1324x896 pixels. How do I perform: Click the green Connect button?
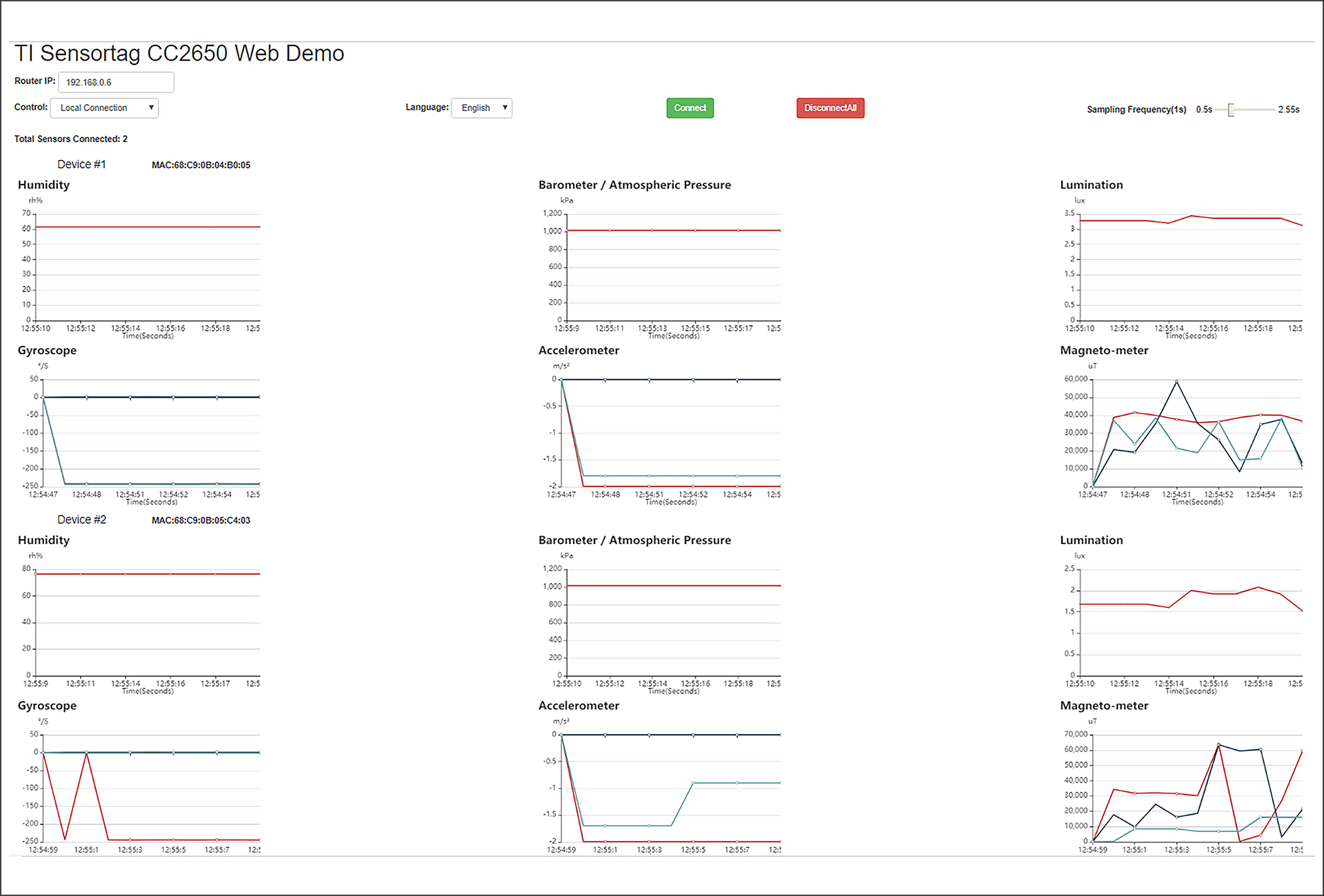click(x=690, y=108)
